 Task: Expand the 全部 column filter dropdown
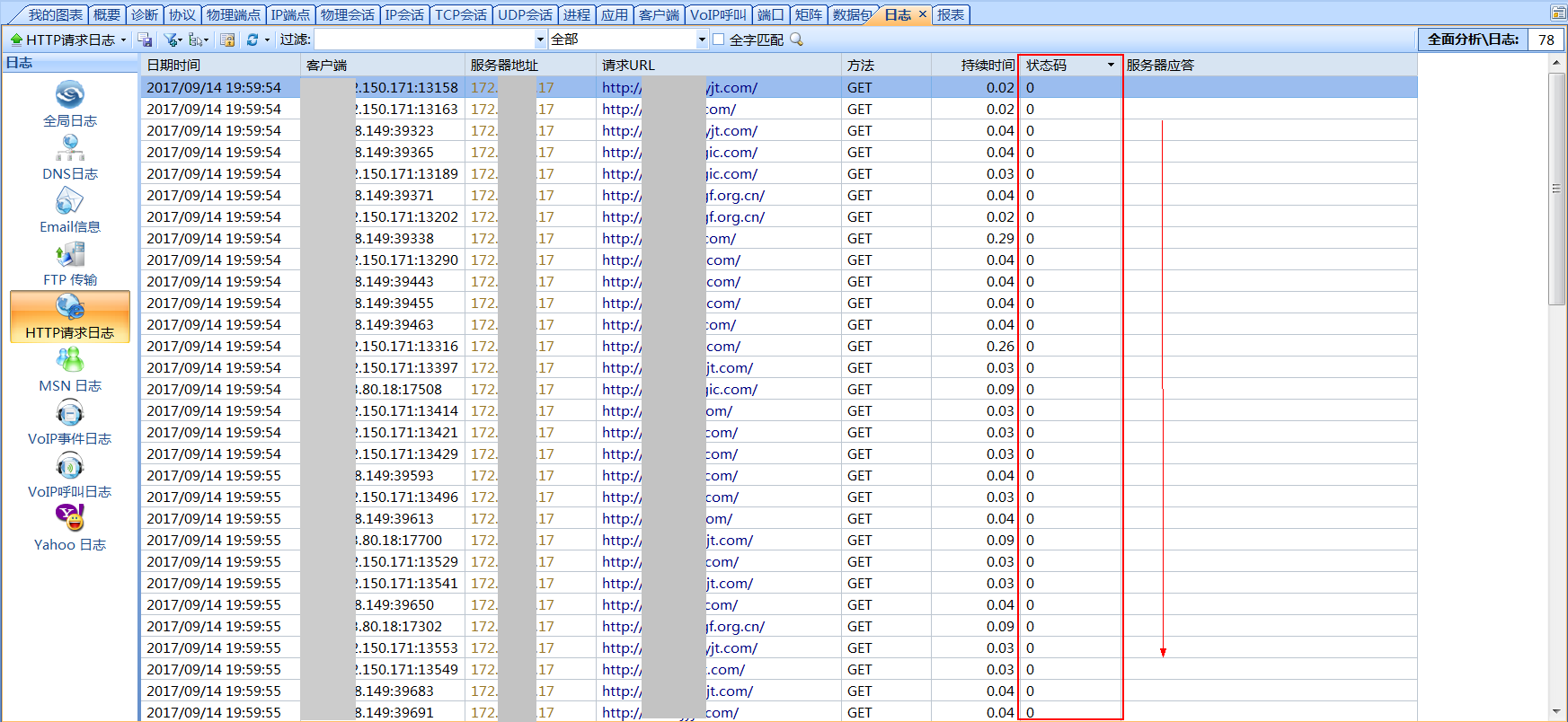pyautogui.click(x=702, y=40)
